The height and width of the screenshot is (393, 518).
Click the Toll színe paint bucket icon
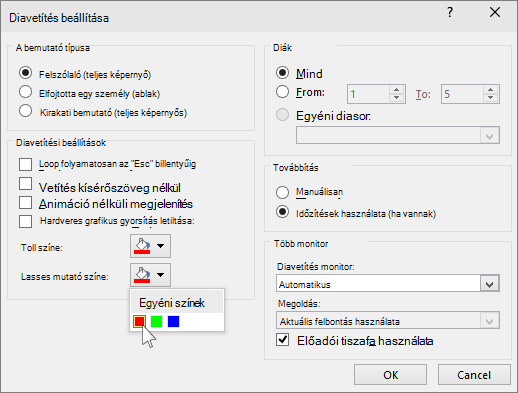[142, 246]
